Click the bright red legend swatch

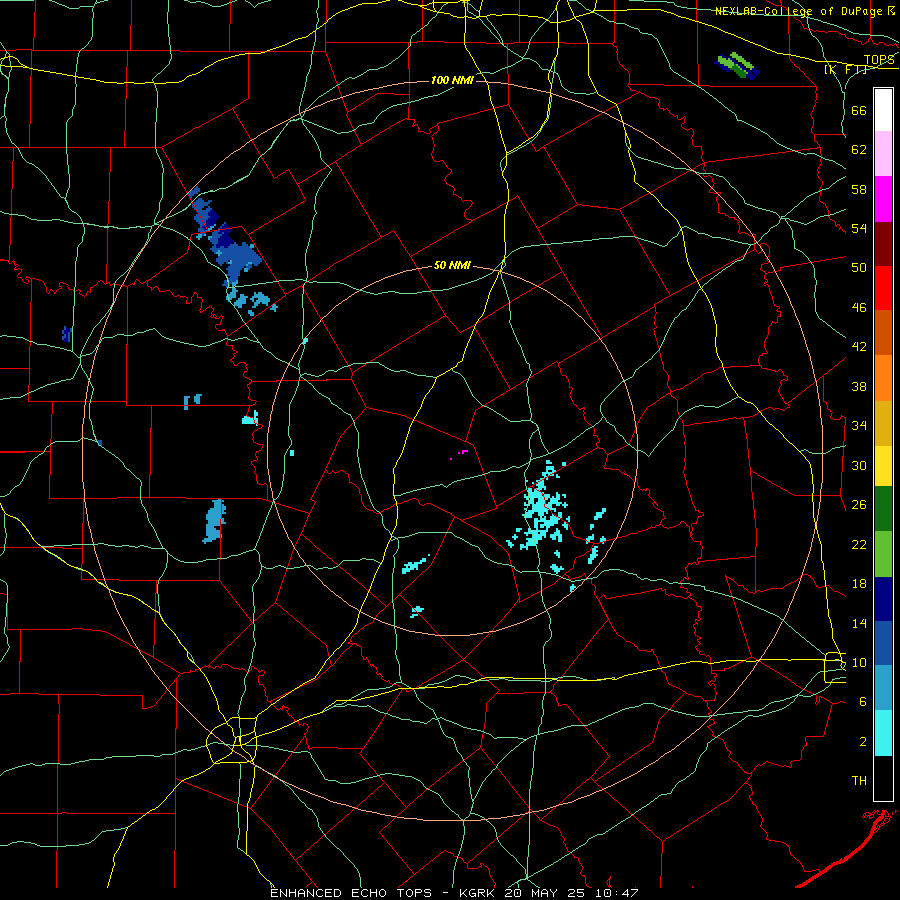coord(883,288)
